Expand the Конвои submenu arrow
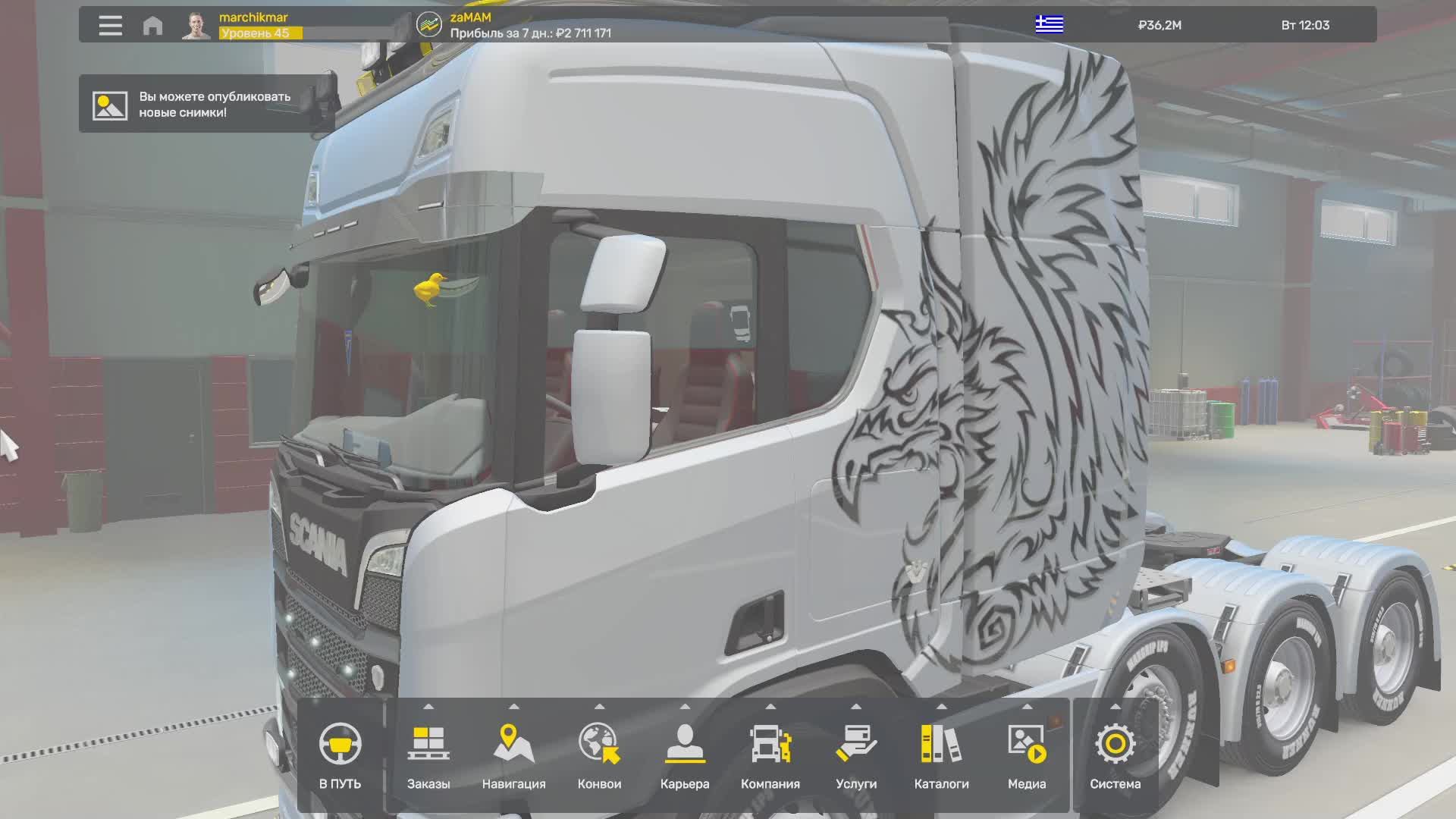1456x819 pixels. pos(599,707)
